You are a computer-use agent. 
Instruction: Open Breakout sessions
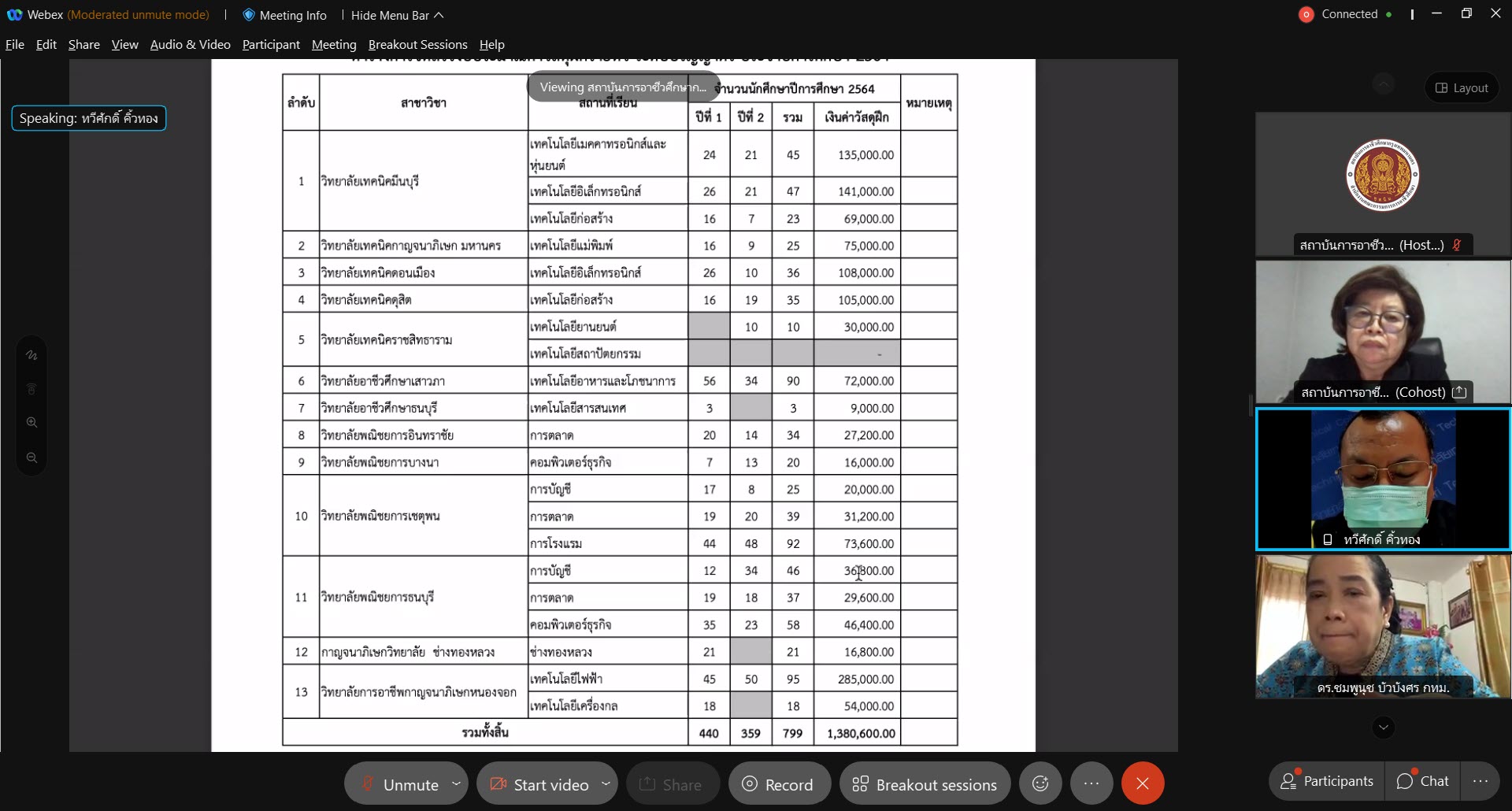pyautogui.click(x=925, y=784)
